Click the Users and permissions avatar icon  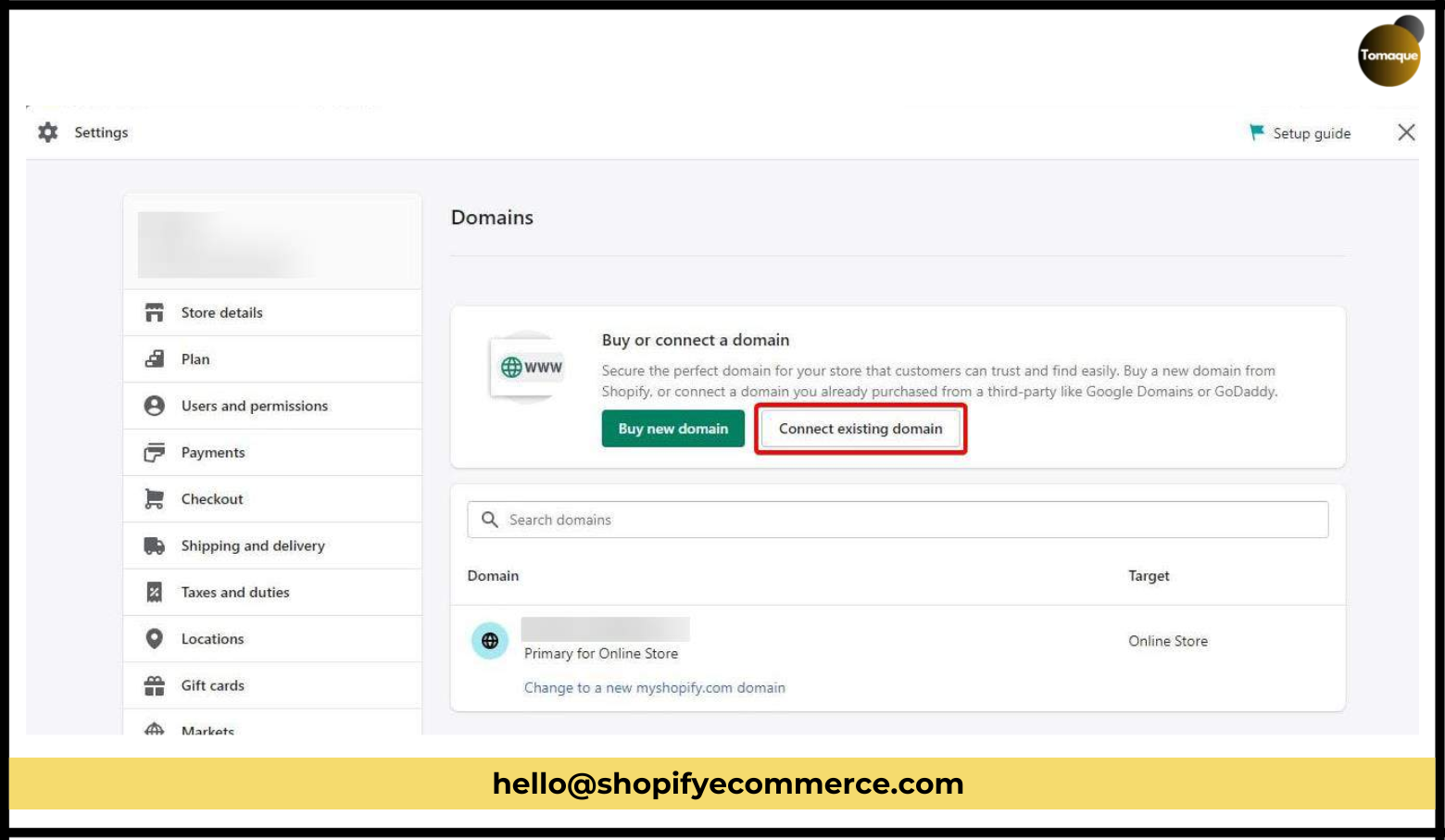[x=155, y=406]
